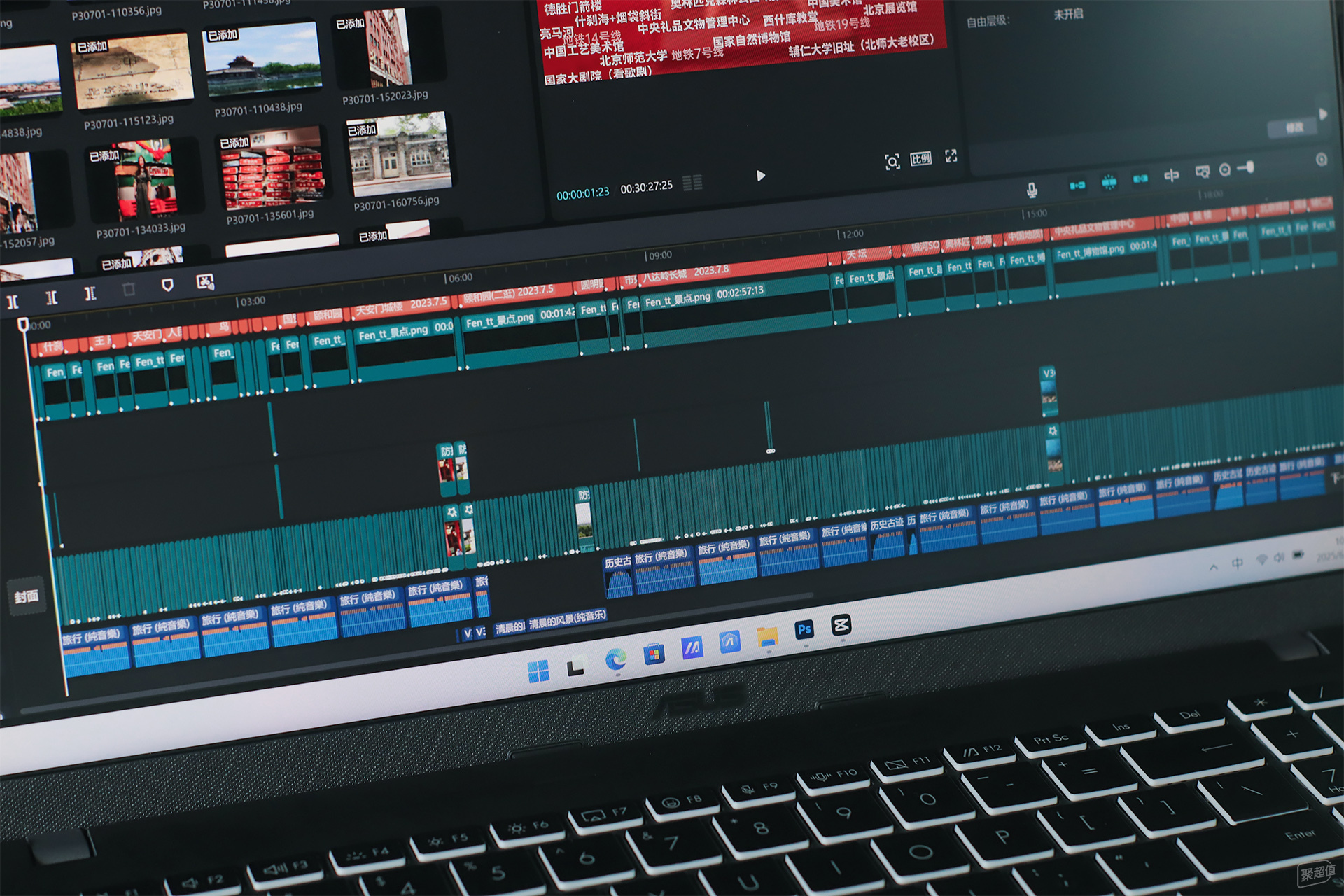Select the 天安门城楼 2023.7.5 text clip
1344x896 pixels.
(x=401, y=306)
